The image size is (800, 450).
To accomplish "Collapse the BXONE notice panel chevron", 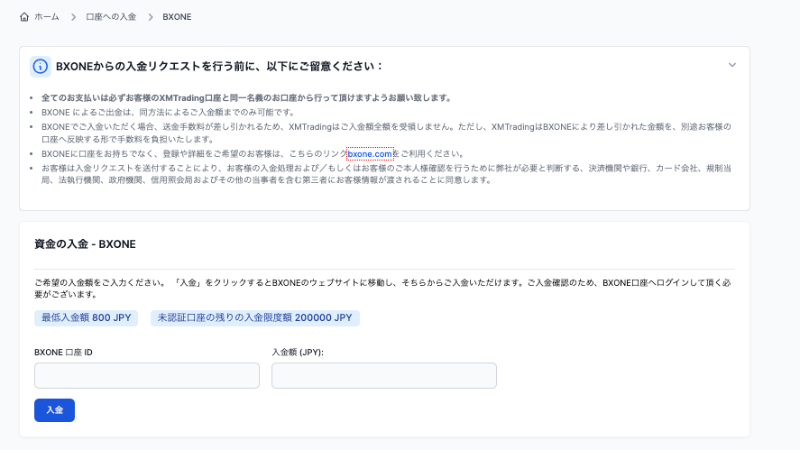I will [x=732, y=65].
